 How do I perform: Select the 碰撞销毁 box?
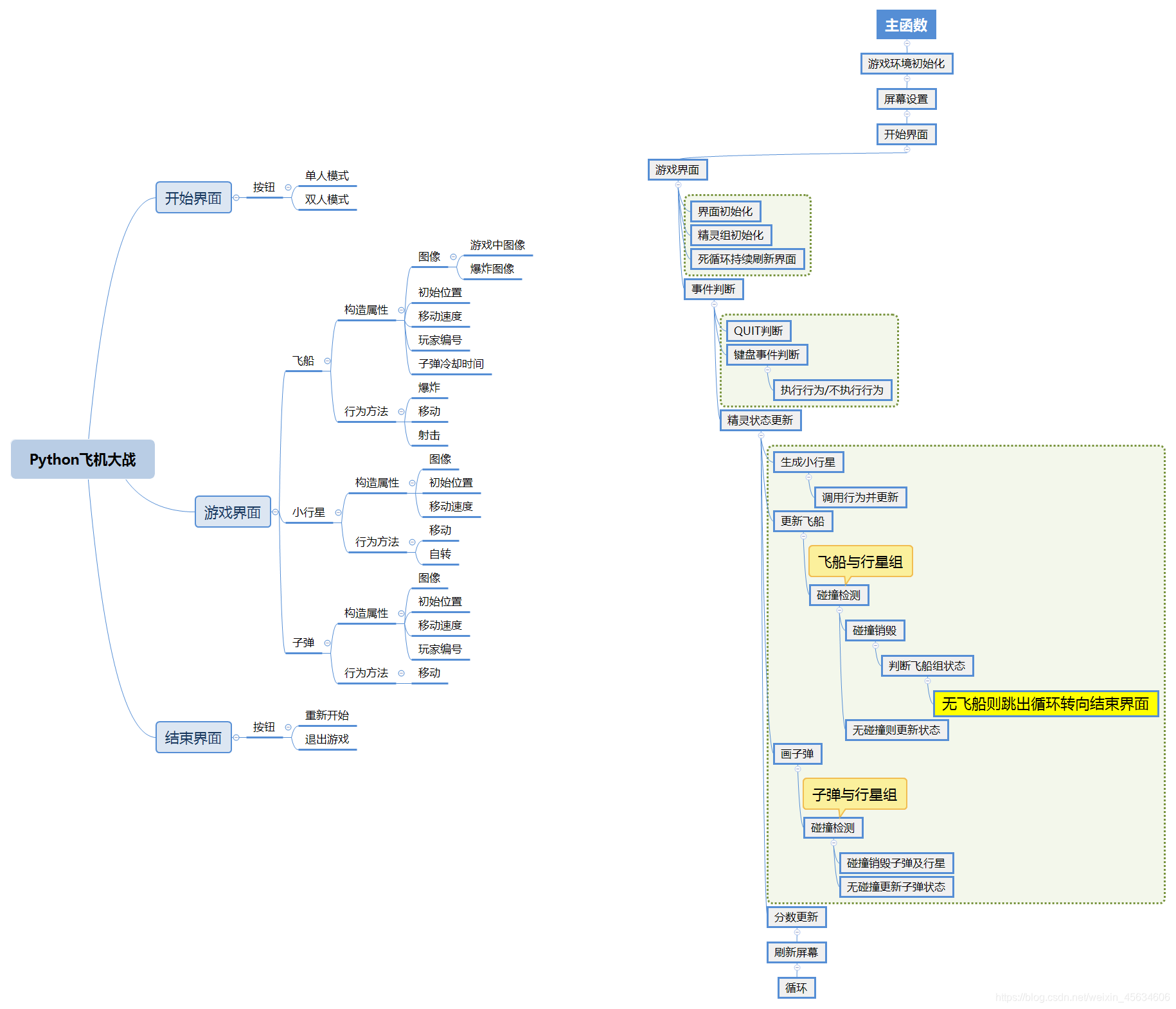coord(875,630)
